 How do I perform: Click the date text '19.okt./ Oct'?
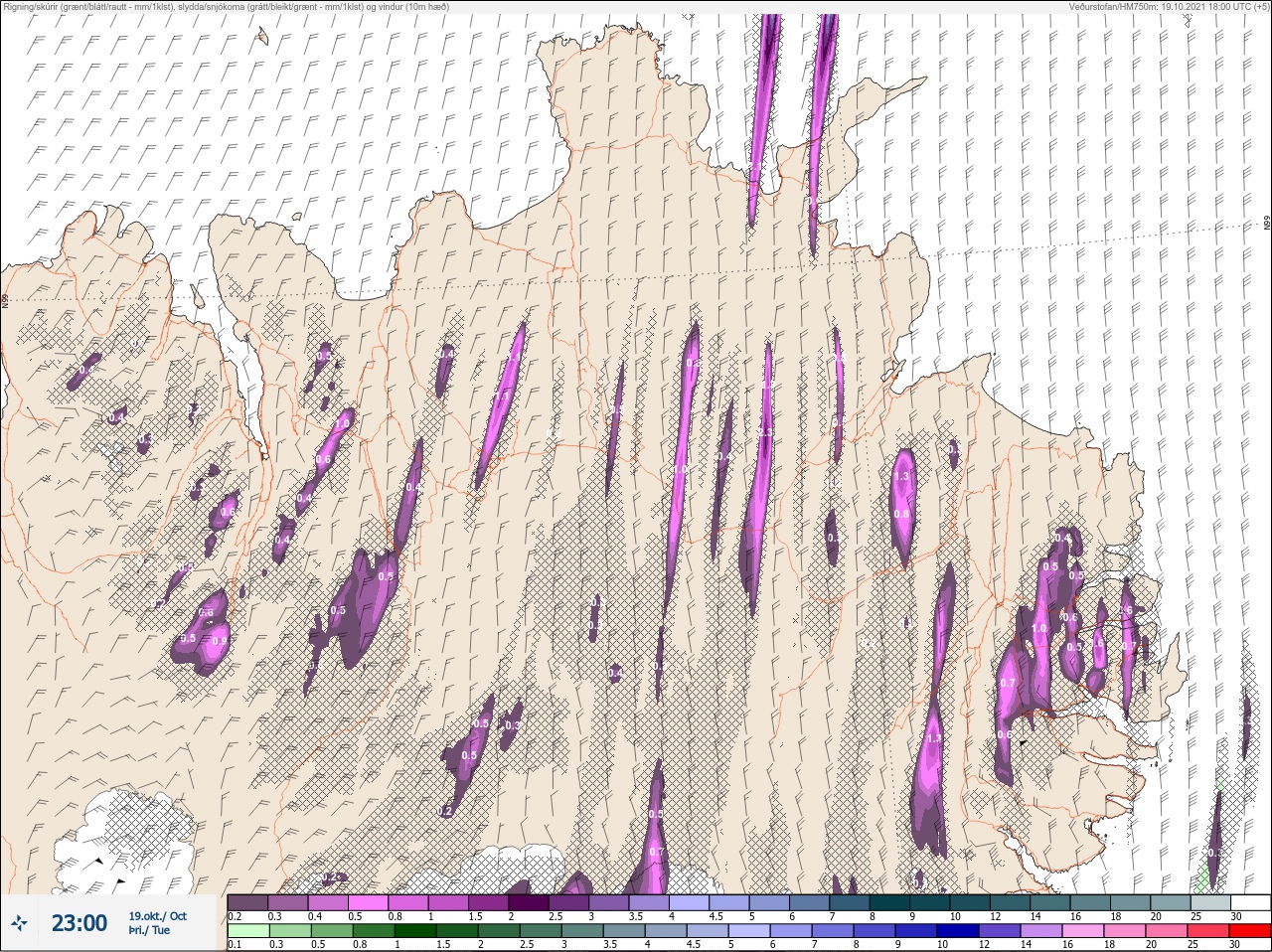pyautogui.click(x=157, y=916)
